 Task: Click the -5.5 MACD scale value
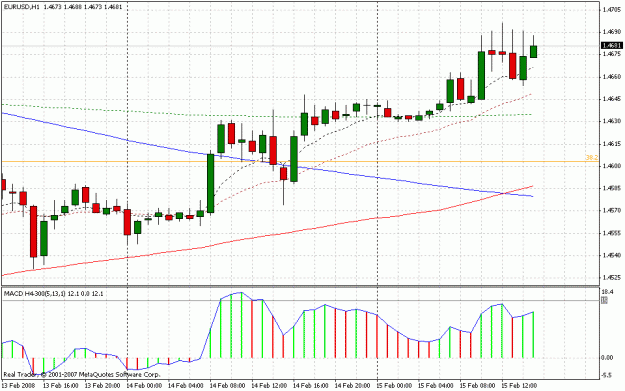pos(607,375)
